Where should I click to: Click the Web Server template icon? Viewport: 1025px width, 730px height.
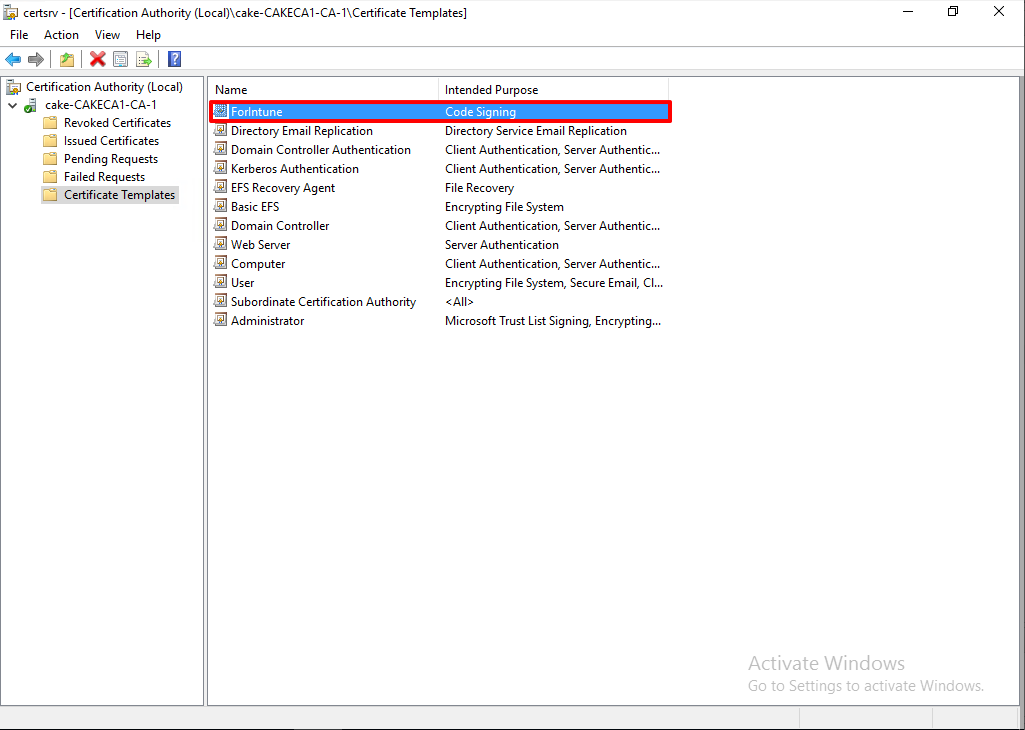tap(221, 244)
